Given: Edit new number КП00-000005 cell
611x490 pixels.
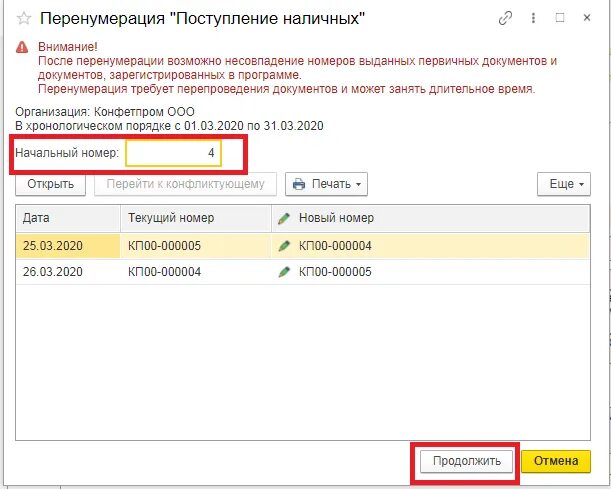Looking at the screenshot, I should (431, 272).
